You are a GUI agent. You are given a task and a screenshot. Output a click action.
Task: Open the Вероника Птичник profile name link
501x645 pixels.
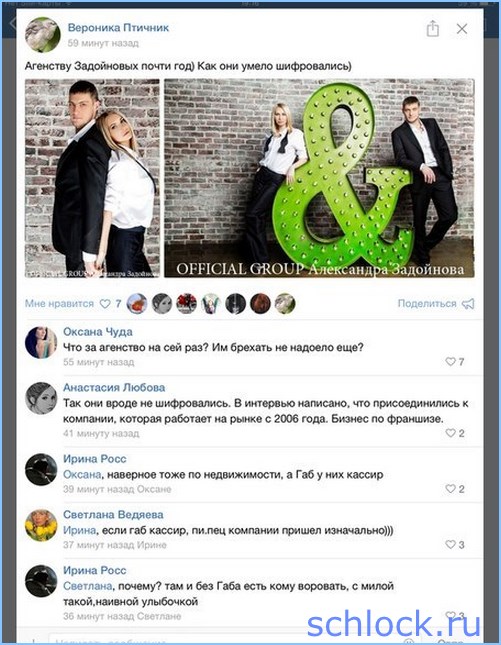point(118,28)
